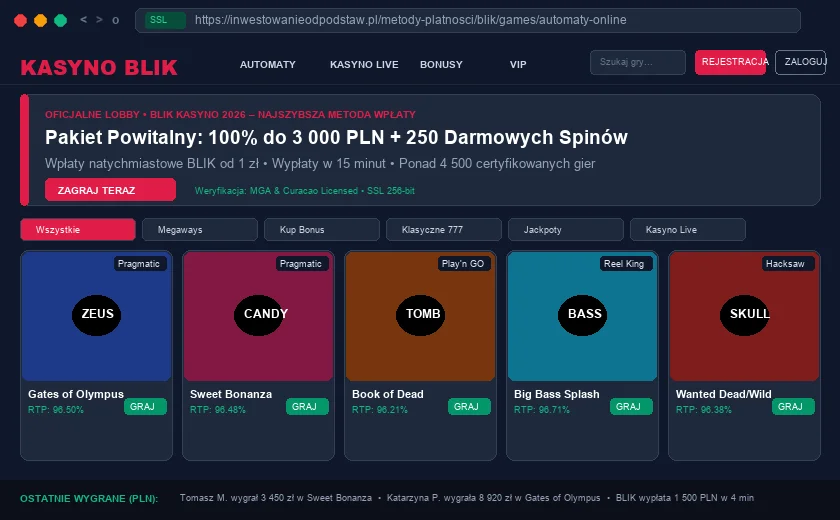The width and height of the screenshot is (840, 520).
Task: Click GRAJ for Gates of Olympus
Action: point(145,406)
